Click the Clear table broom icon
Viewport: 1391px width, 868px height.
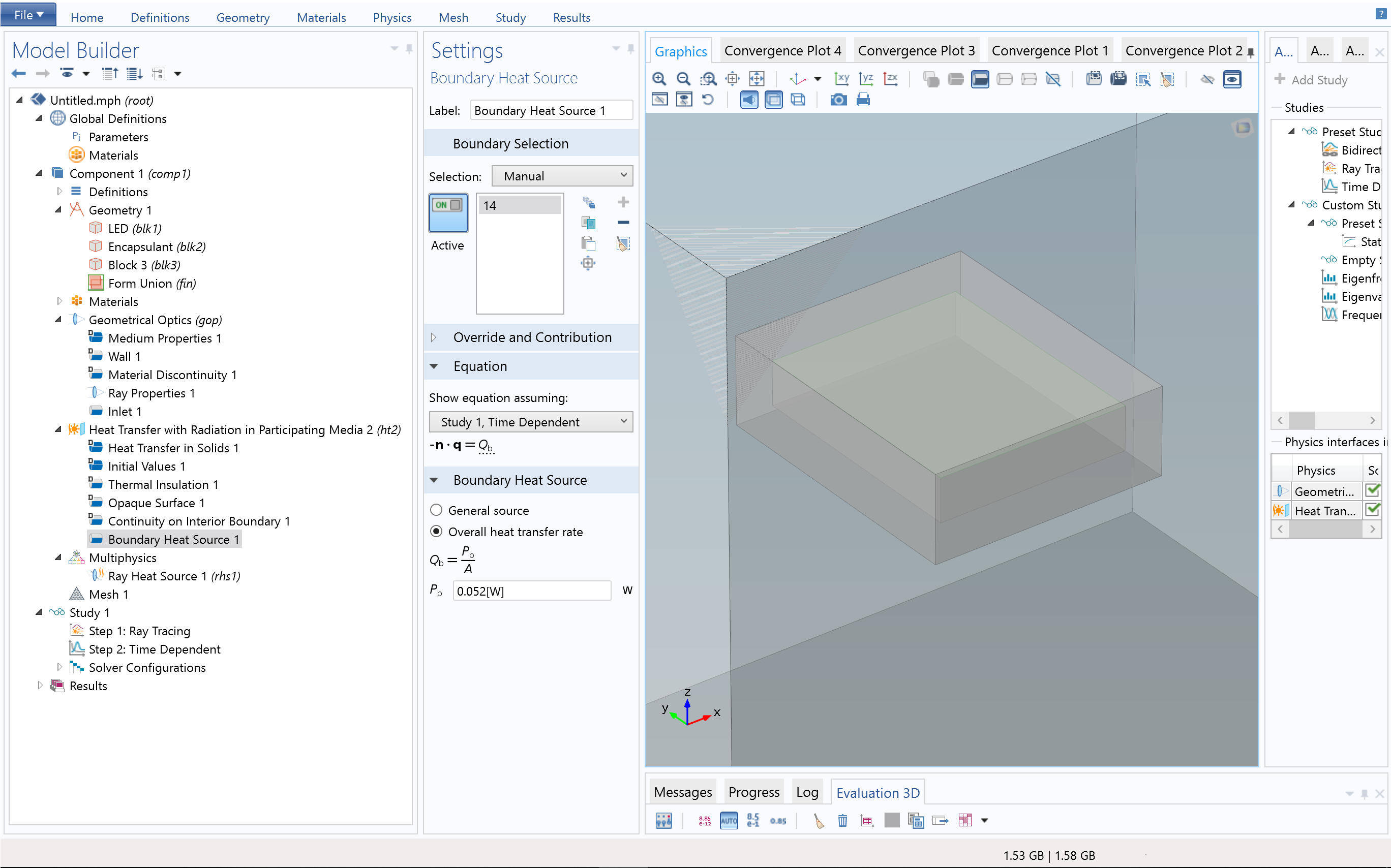[819, 821]
